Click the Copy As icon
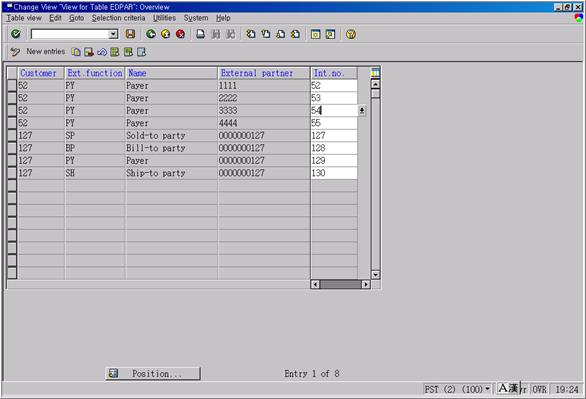Screen dimensions: 586x399 click(x=76, y=52)
